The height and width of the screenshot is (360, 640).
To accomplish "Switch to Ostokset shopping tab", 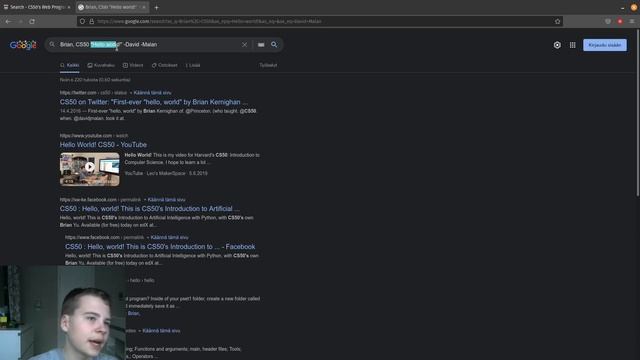I will (x=164, y=65).
